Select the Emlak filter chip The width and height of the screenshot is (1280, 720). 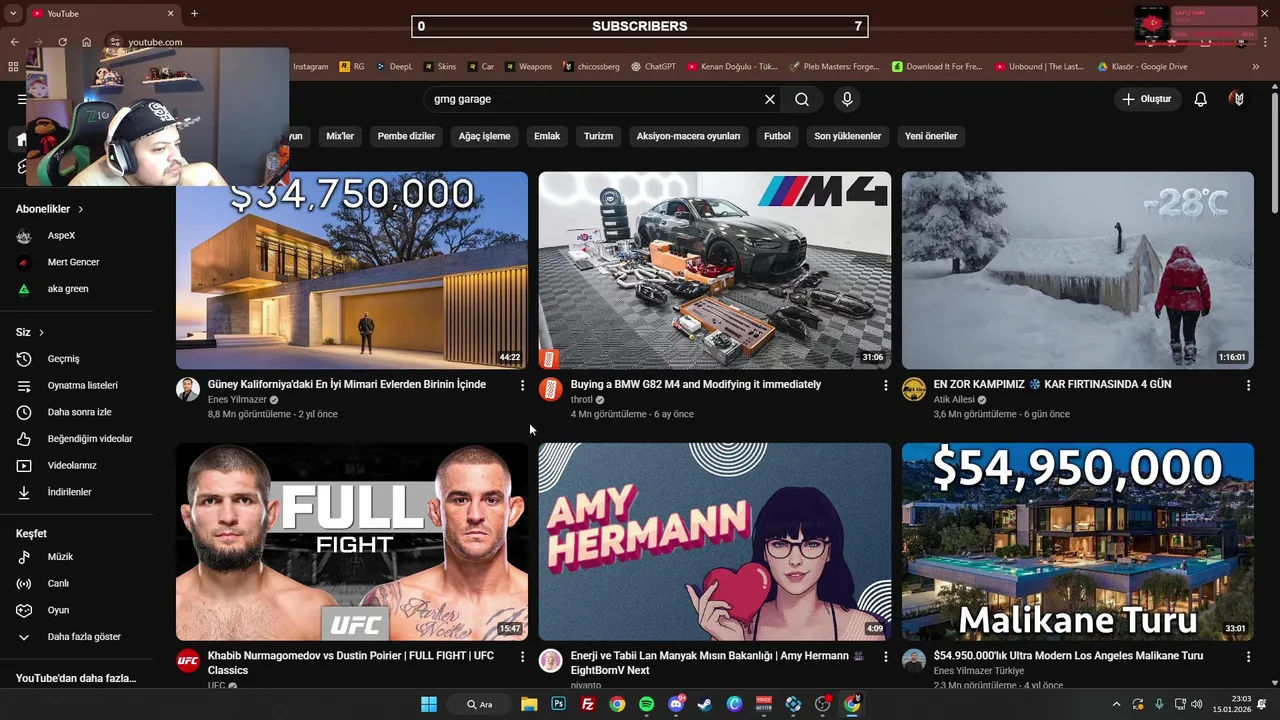[547, 136]
